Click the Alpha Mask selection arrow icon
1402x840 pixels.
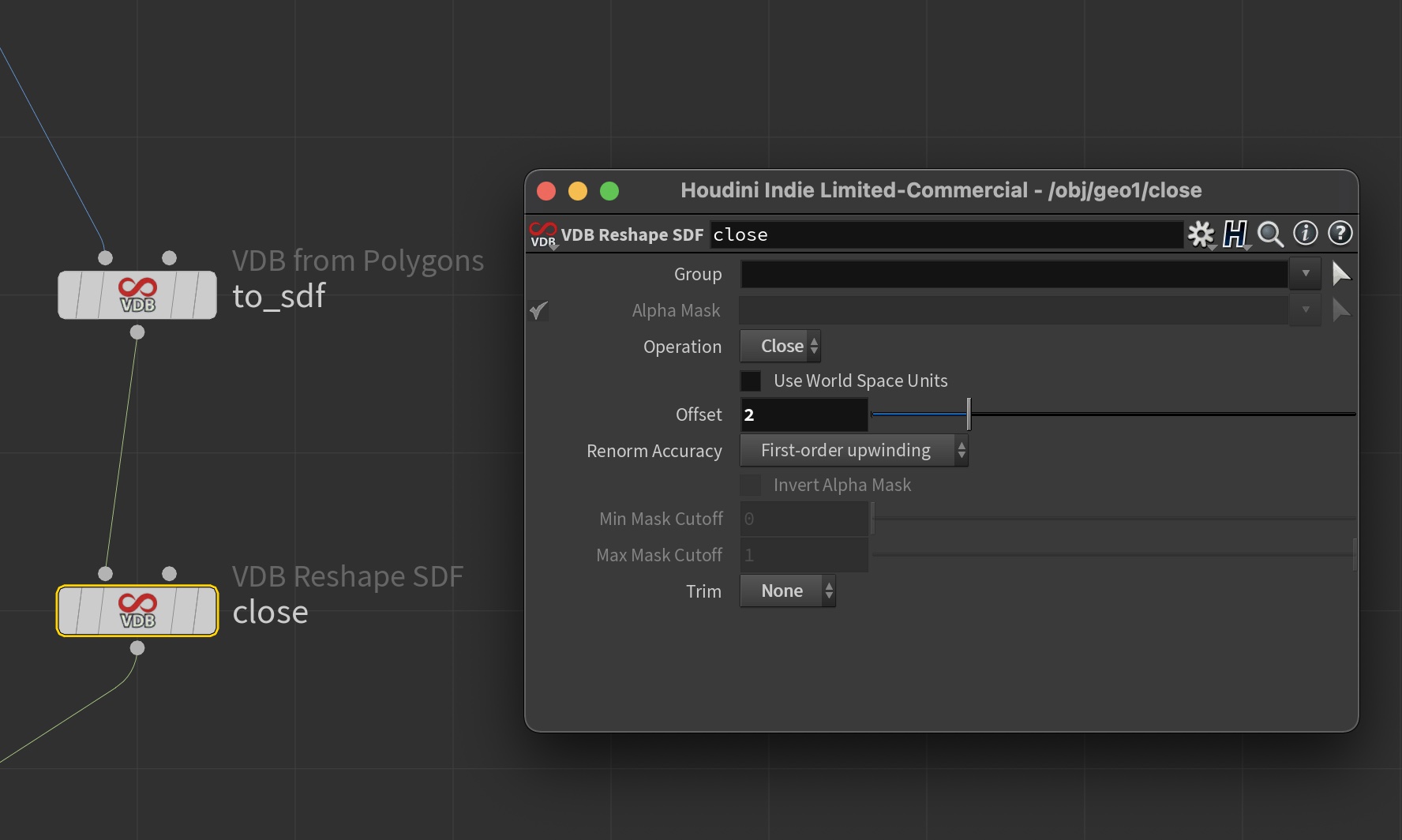(1340, 310)
